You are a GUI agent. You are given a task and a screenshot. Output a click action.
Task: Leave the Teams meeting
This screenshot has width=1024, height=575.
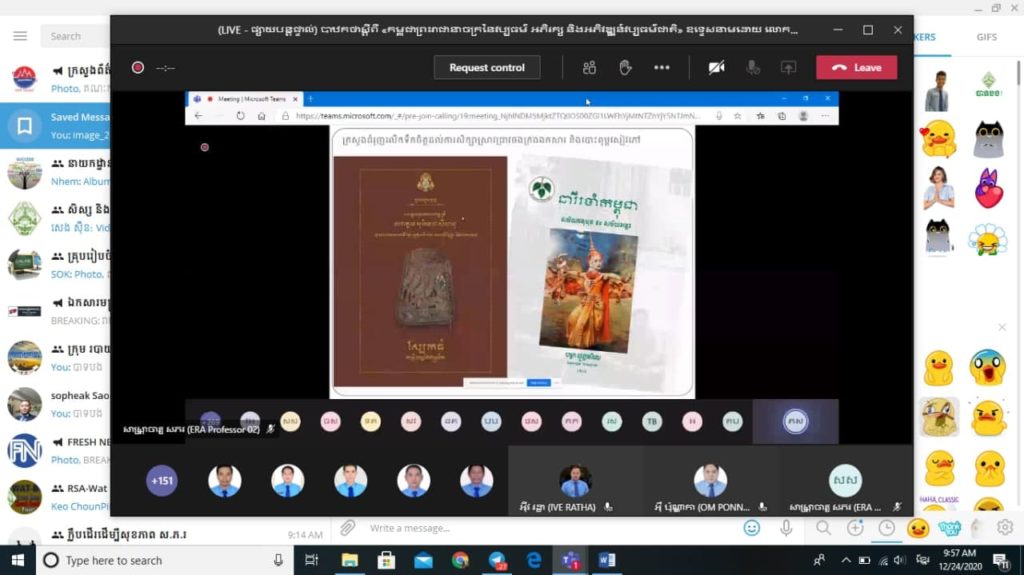856,67
